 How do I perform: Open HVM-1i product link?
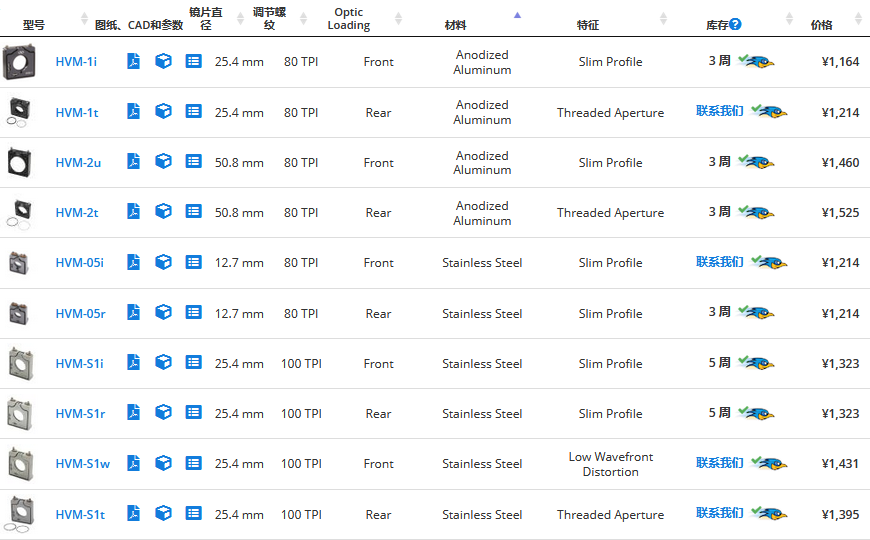point(76,62)
